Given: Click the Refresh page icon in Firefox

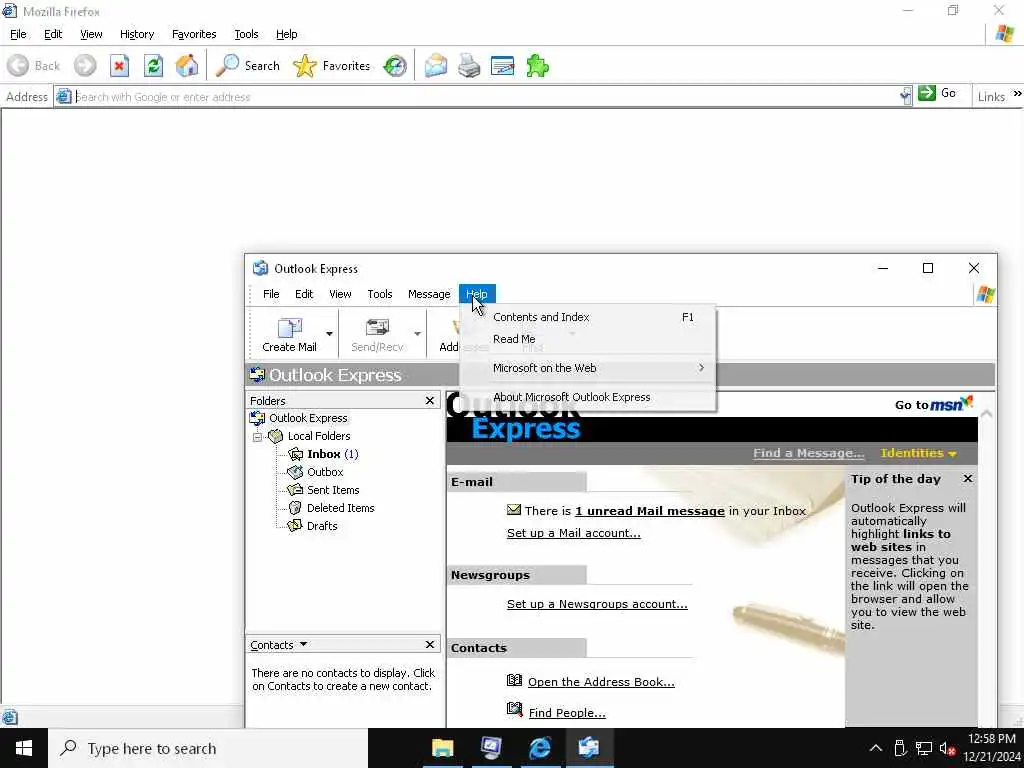Looking at the screenshot, I should tap(153, 65).
